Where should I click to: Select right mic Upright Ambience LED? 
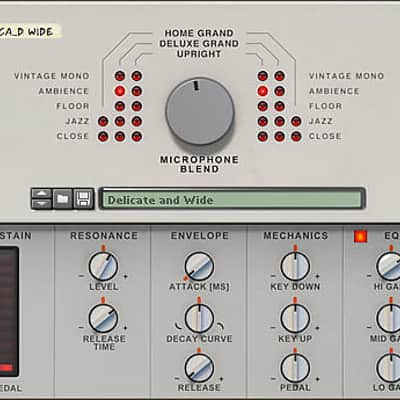(263, 91)
